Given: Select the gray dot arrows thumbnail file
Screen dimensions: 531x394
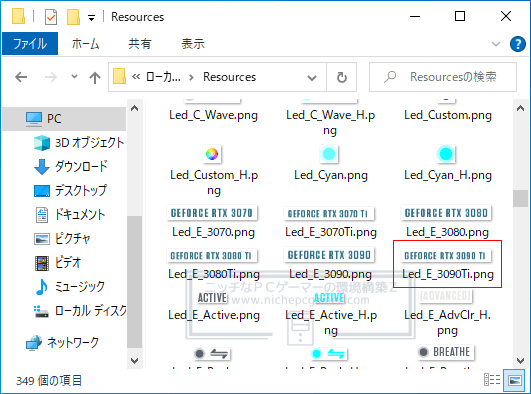Looking at the screenshot, I should [212, 354].
